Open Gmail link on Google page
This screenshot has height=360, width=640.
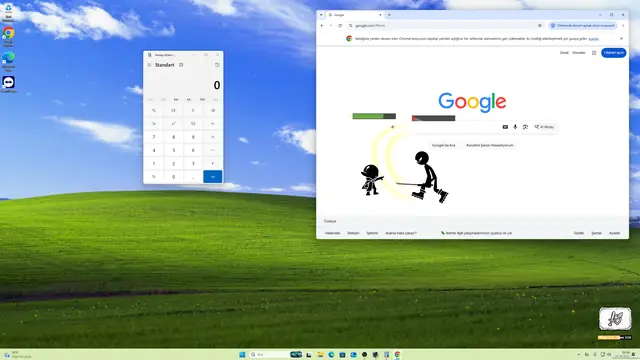[x=564, y=53]
